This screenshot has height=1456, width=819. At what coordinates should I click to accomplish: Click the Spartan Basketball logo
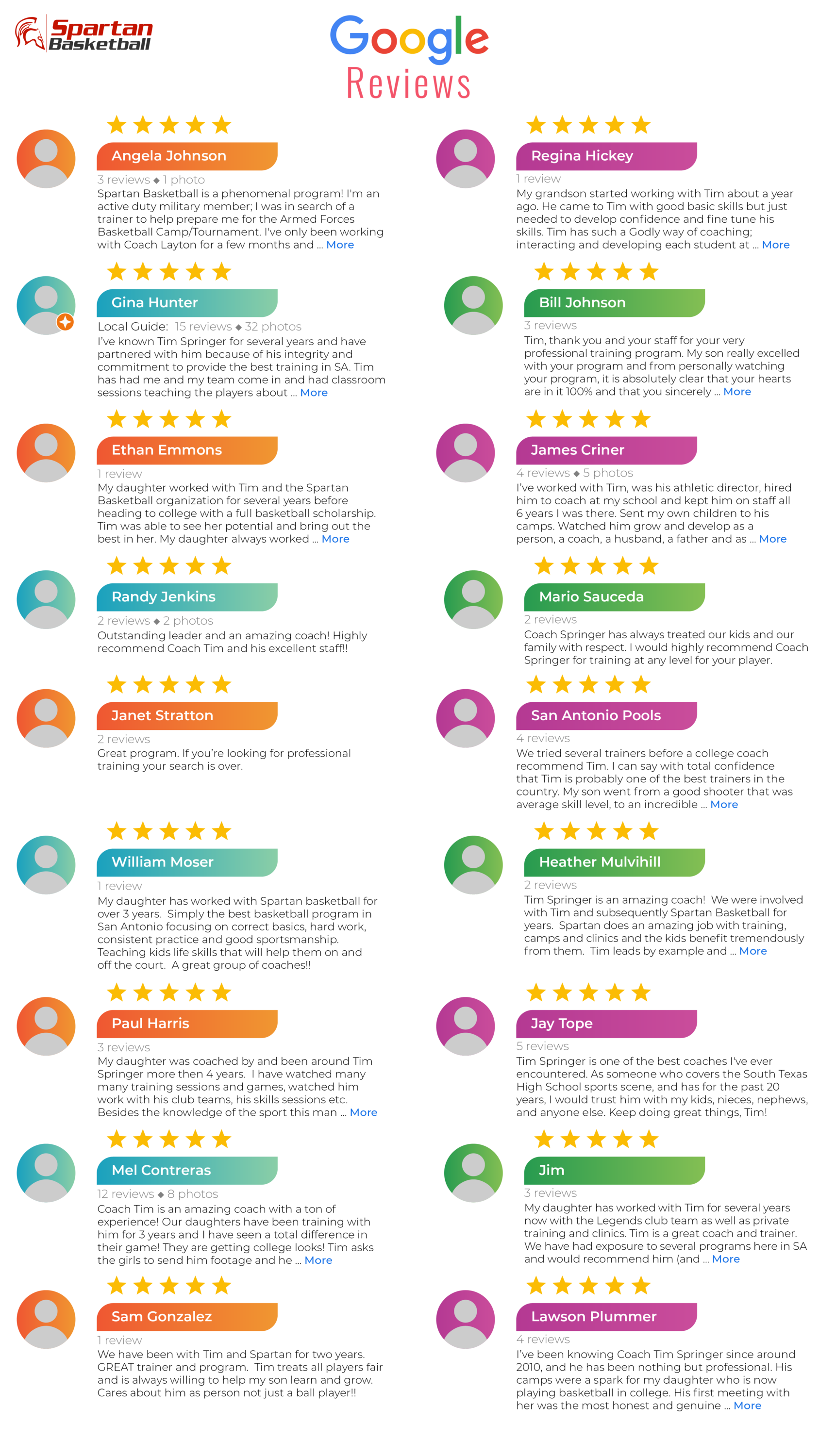pos(84,34)
